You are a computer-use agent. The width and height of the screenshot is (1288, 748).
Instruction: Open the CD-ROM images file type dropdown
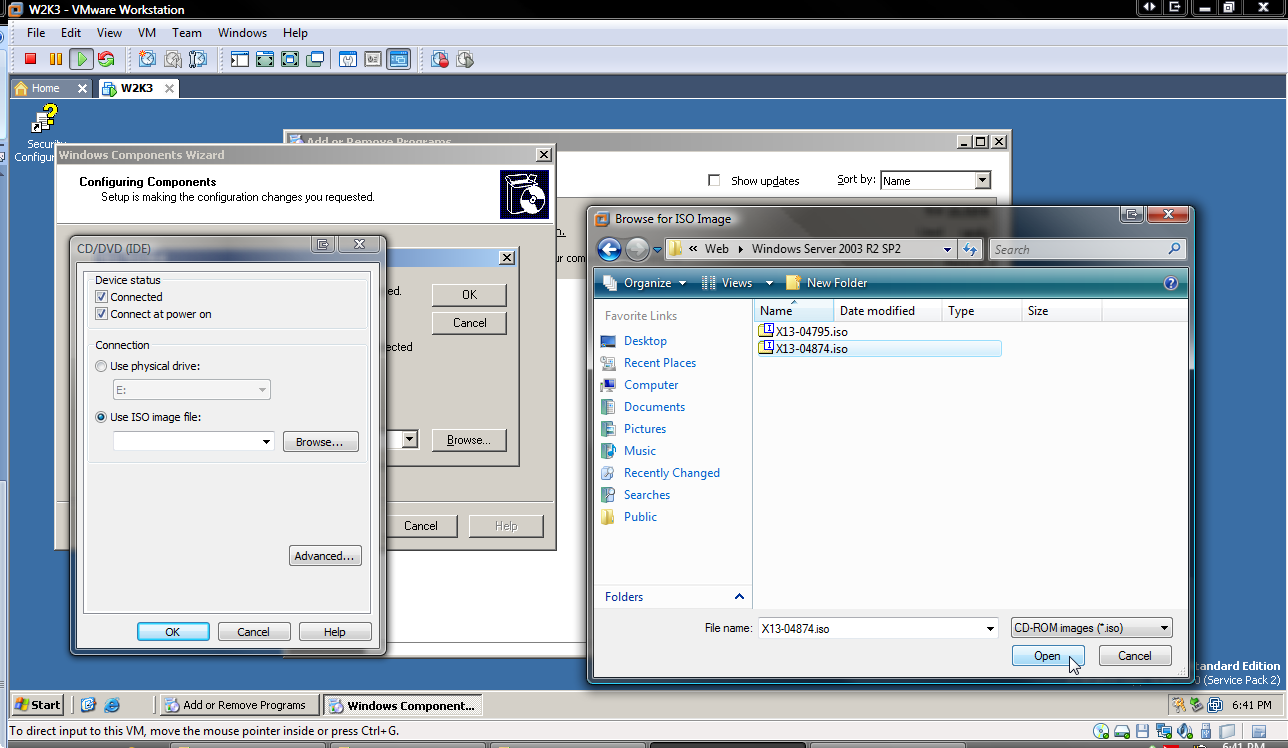1091,628
